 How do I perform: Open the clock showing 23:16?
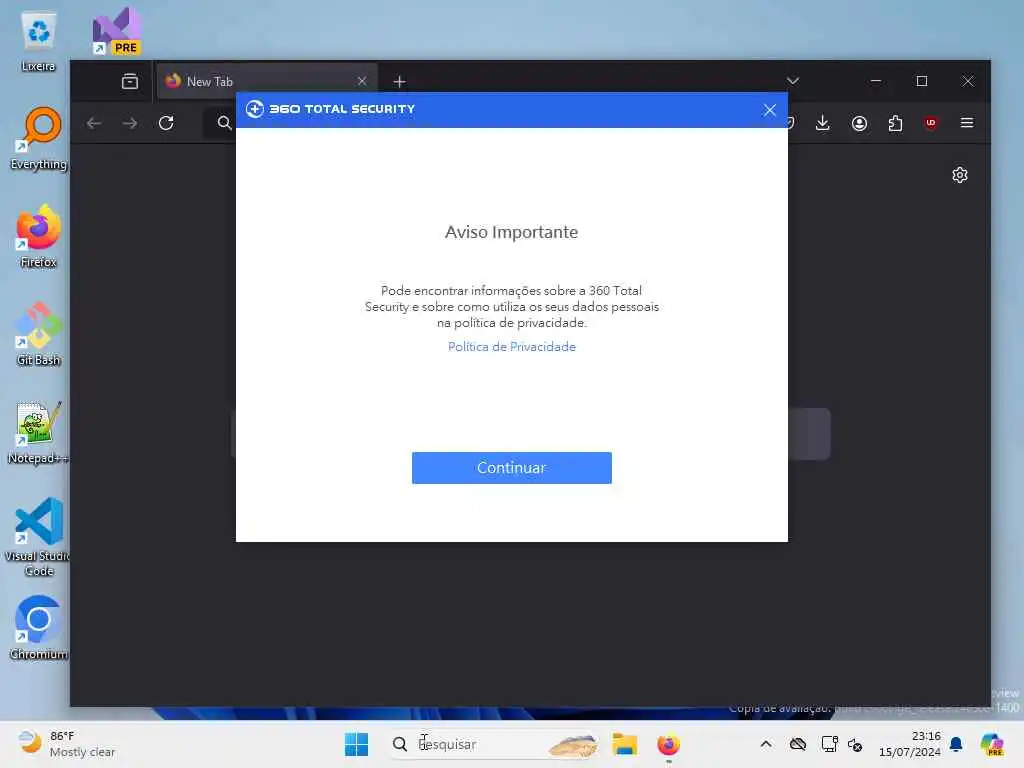point(910,744)
